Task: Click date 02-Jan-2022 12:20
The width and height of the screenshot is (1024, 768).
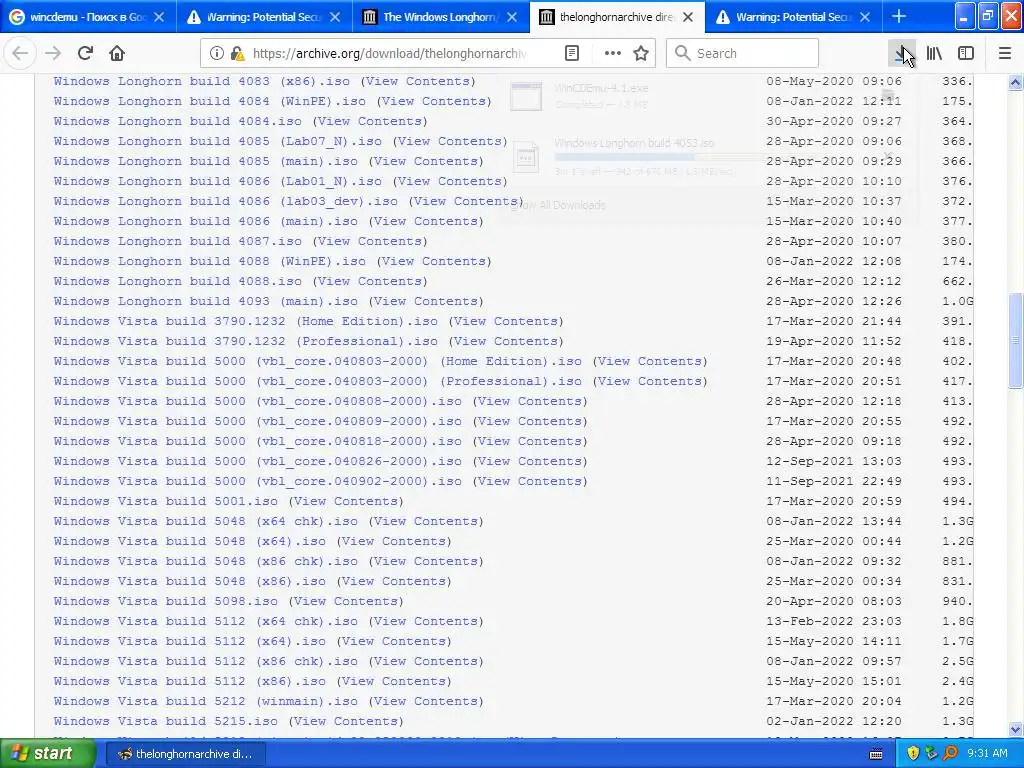Action: (834, 721)
